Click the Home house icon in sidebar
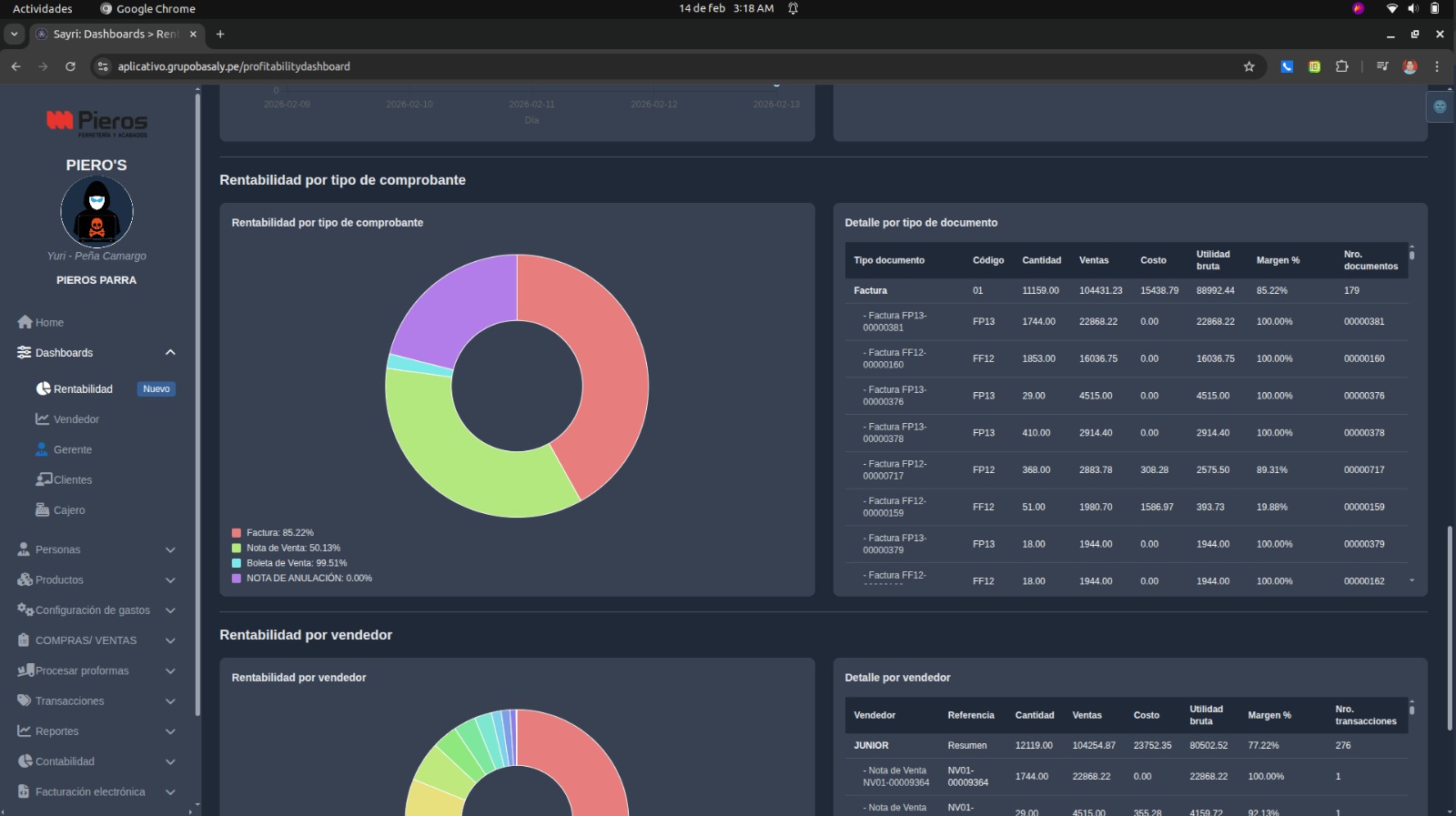Screen dimensions: 1456x816 tap(25, 322)
